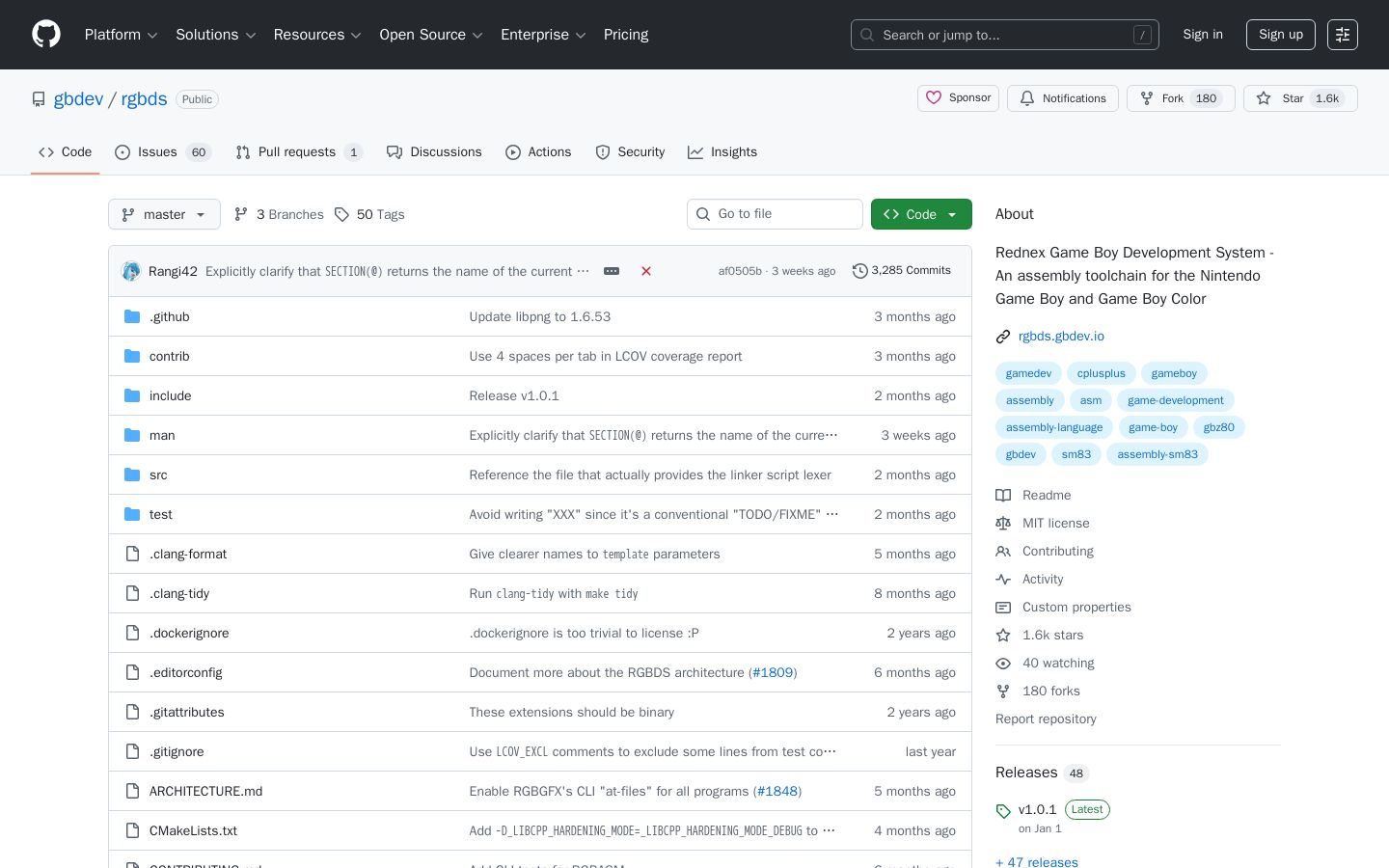Switch to the Insights tab
This screenshot has height=868, width=1389.
point(722,152)
